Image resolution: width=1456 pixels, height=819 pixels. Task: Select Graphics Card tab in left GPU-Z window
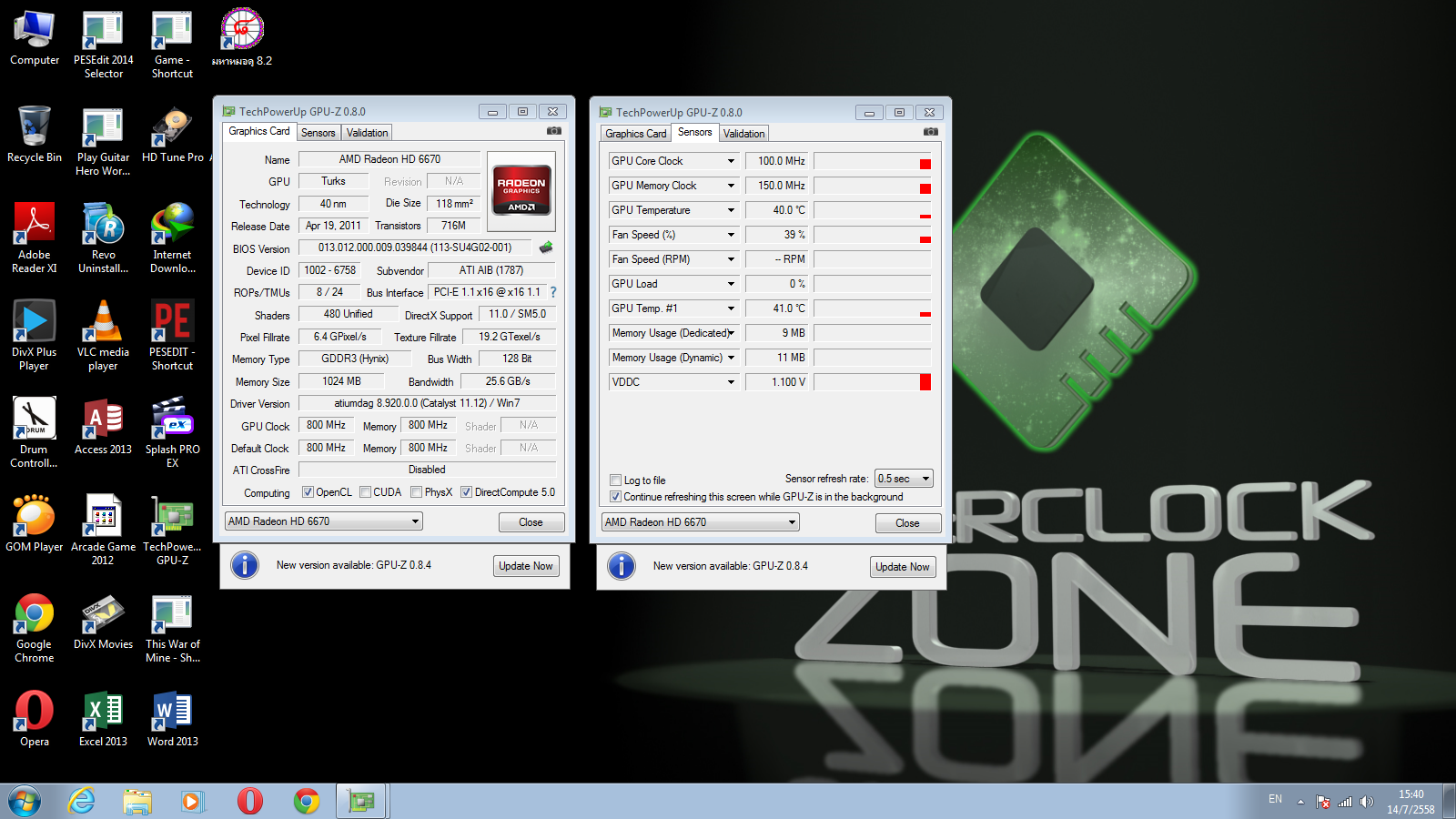pos(259,131)
